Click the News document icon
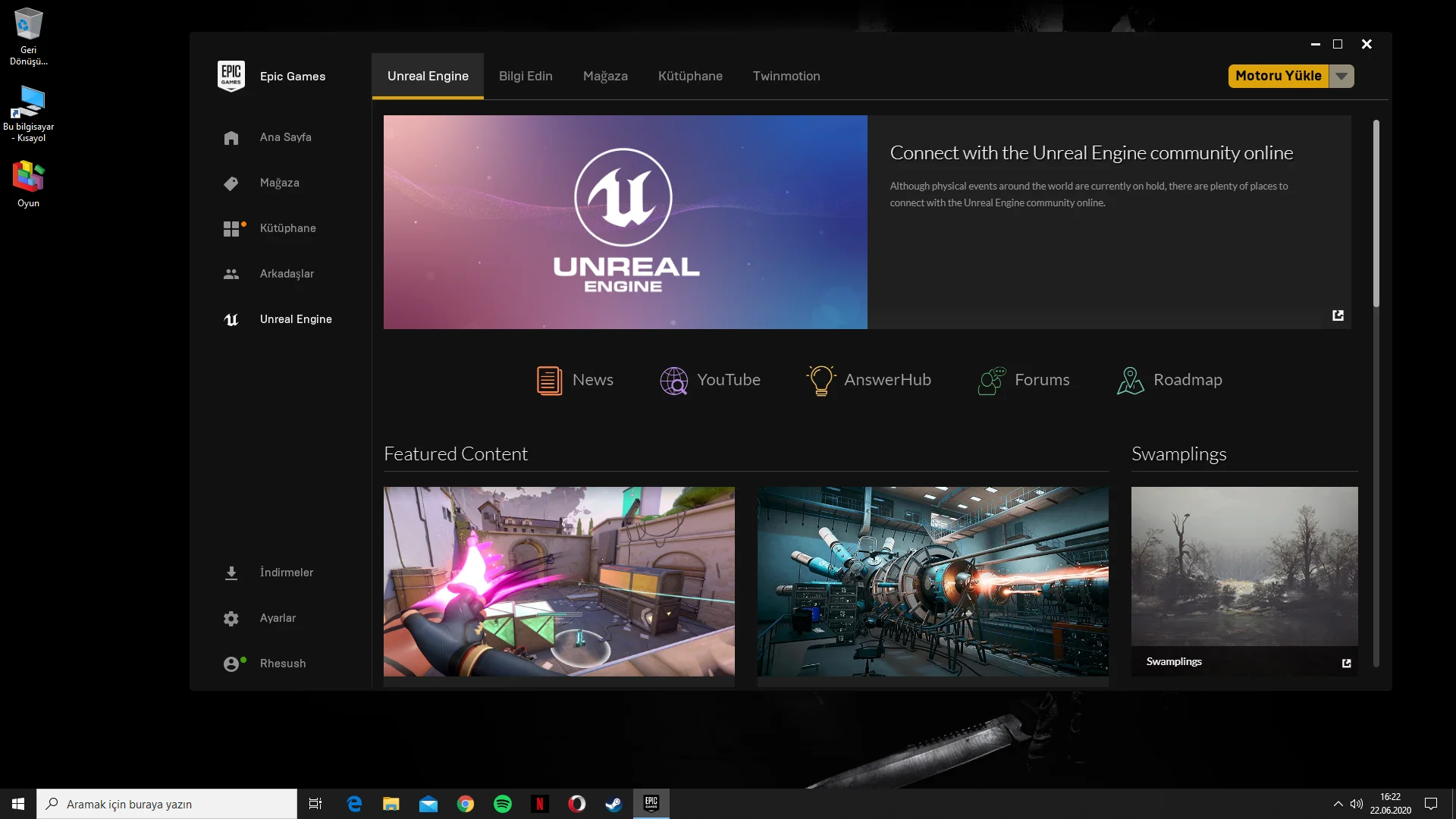The height and width of the screenshot is (819, 1456). tap(549, 380)
